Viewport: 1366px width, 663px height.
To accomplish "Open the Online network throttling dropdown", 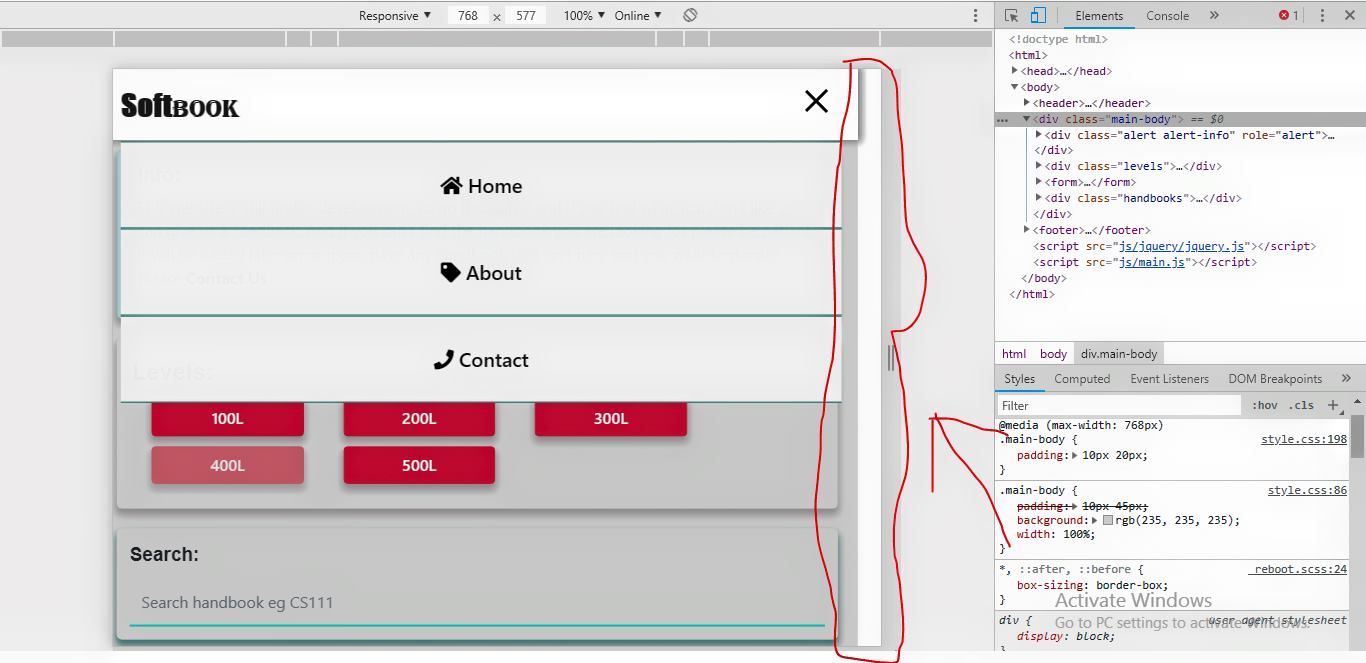I will click(x=638, y=15).
